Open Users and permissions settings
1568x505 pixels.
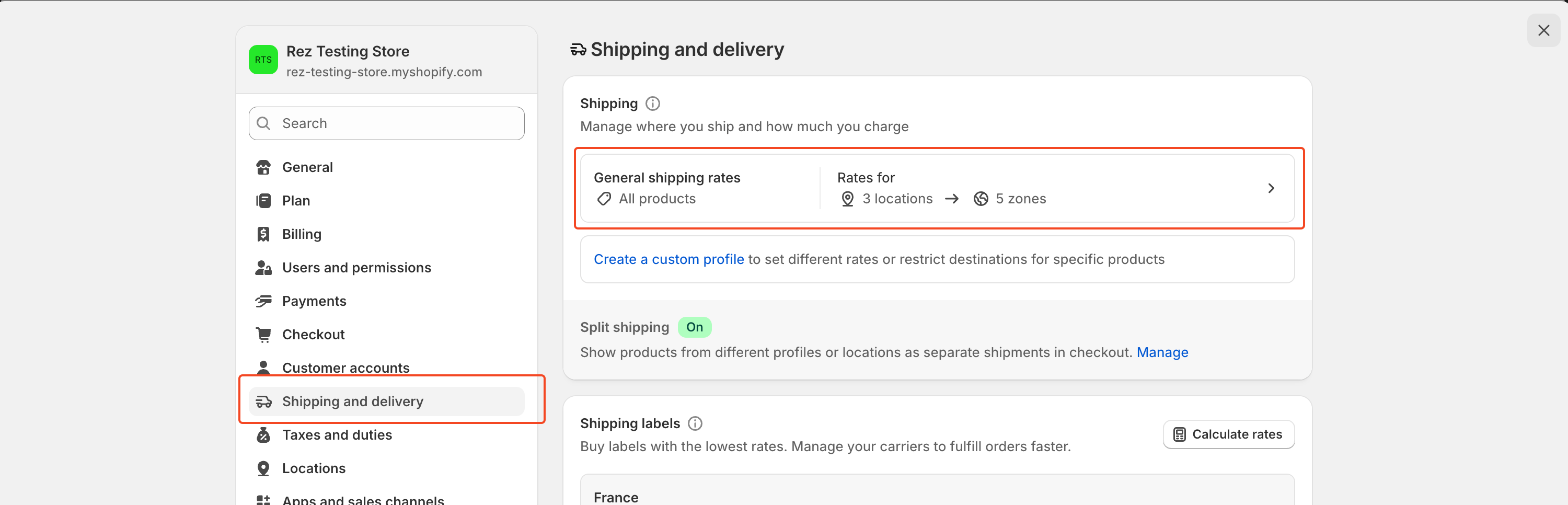[x=356, y=268]
